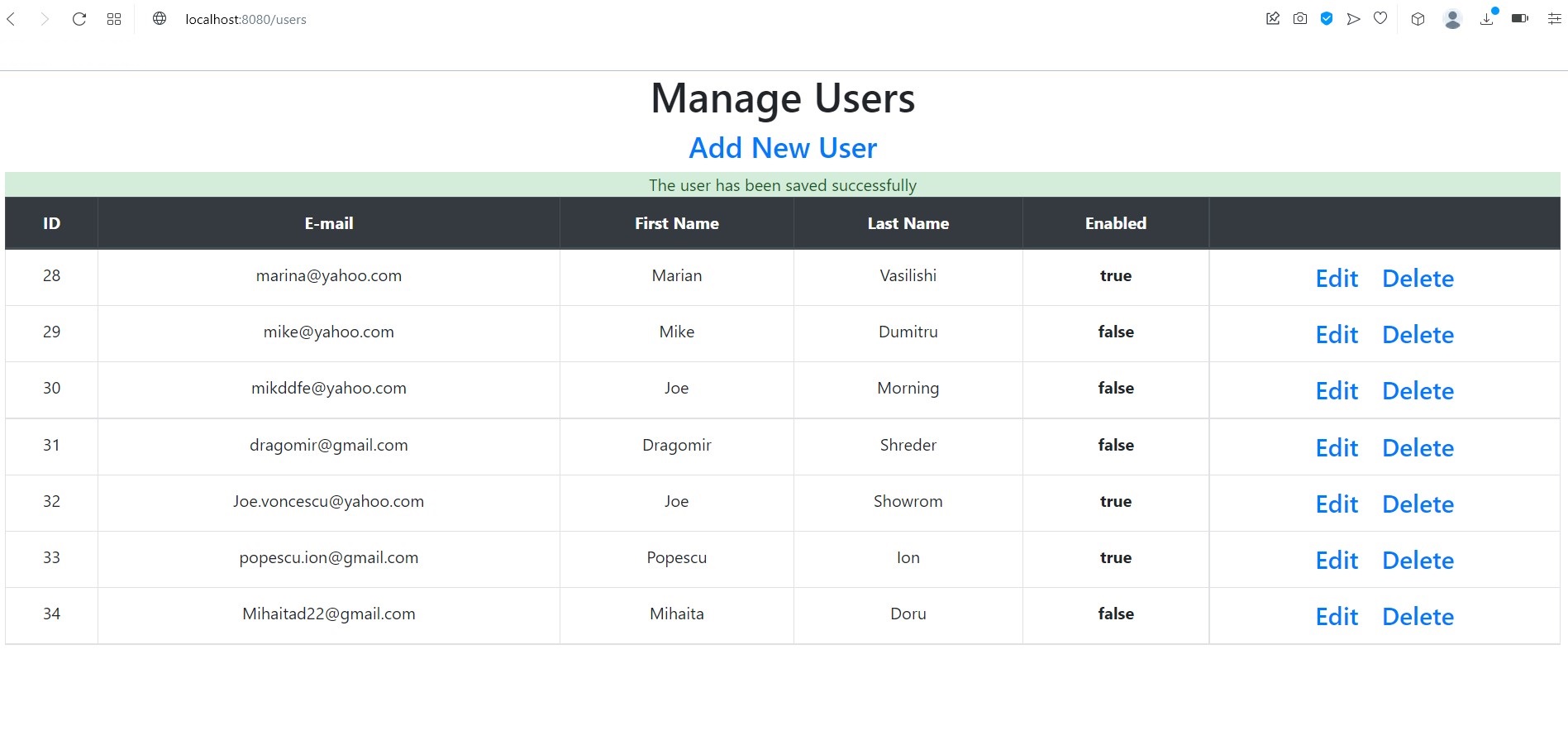The image size is (1568, 745).
Task: Open the Add New User form
Action: click(x=782, y=147)
